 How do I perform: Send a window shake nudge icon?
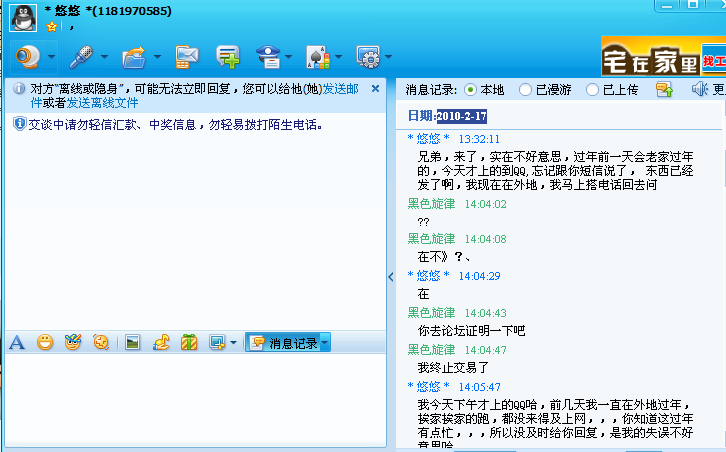100,343
